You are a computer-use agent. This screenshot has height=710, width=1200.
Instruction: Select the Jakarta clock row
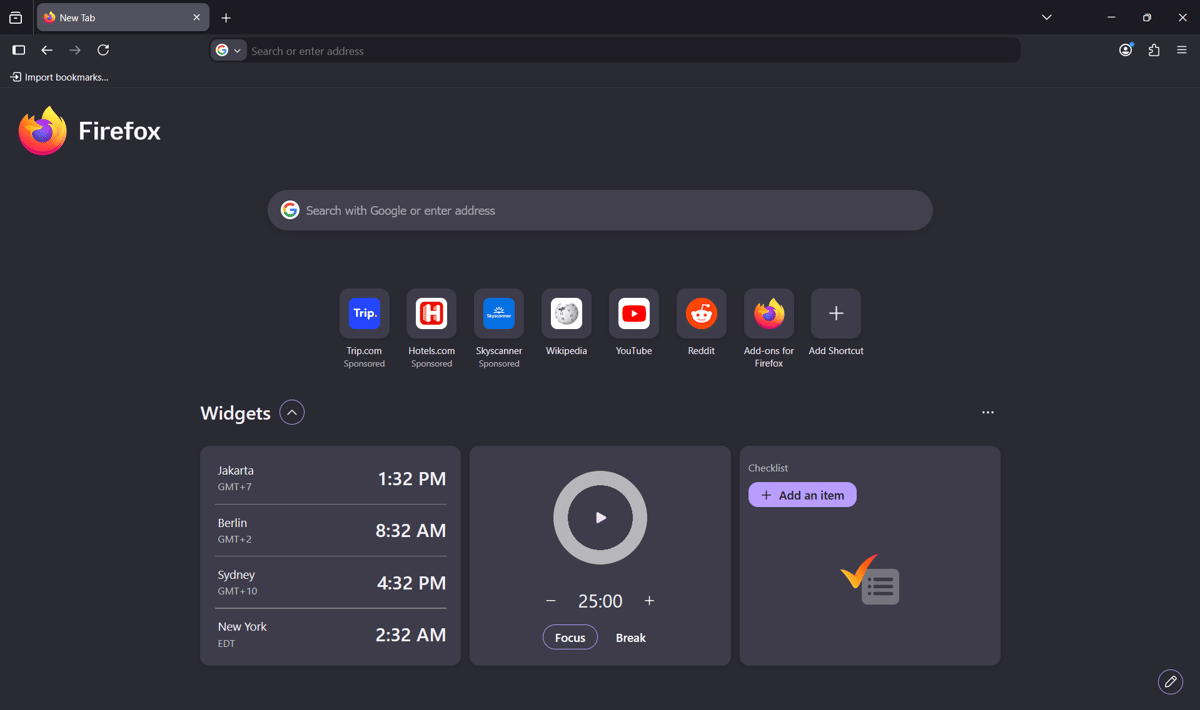coord(332,478)
